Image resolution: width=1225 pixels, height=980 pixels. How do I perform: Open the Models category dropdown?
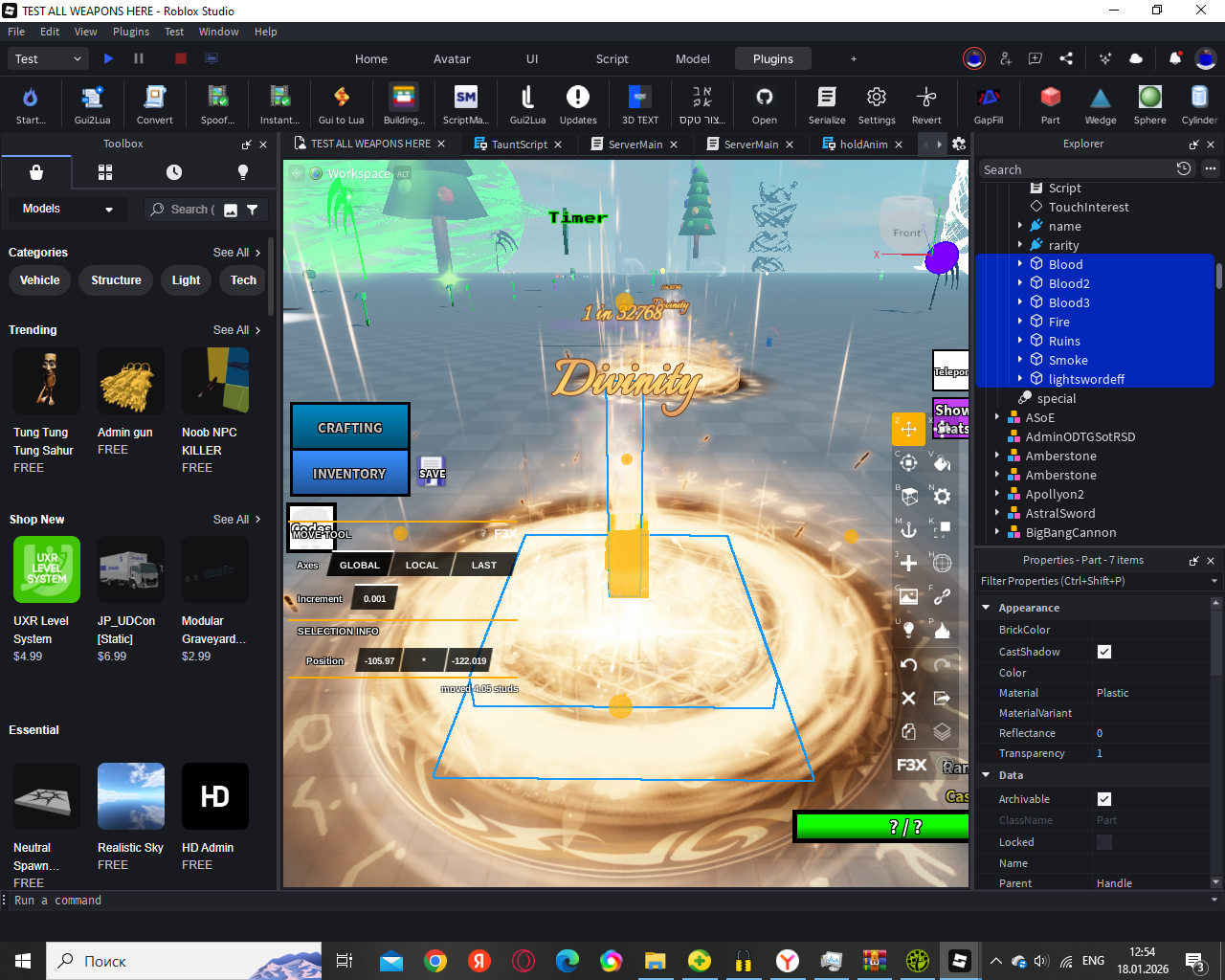pos(67,209)
